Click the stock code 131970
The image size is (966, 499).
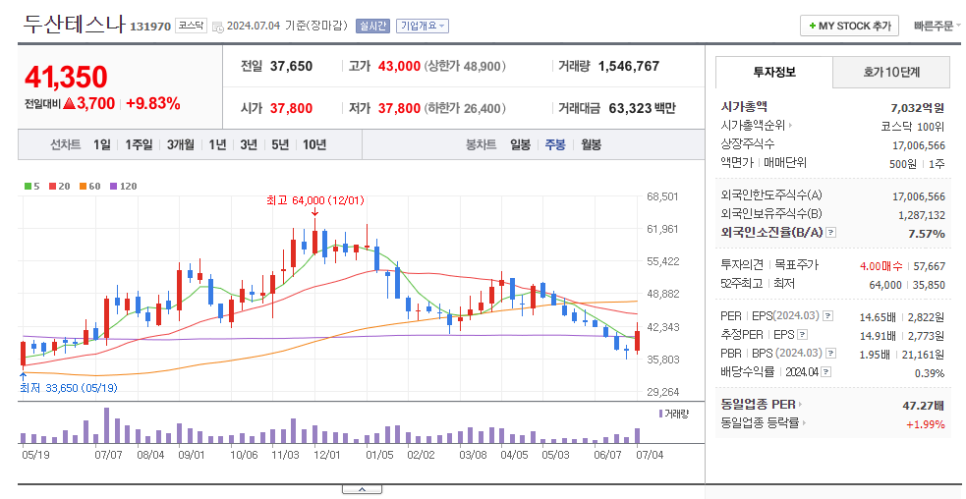[150, 27]
